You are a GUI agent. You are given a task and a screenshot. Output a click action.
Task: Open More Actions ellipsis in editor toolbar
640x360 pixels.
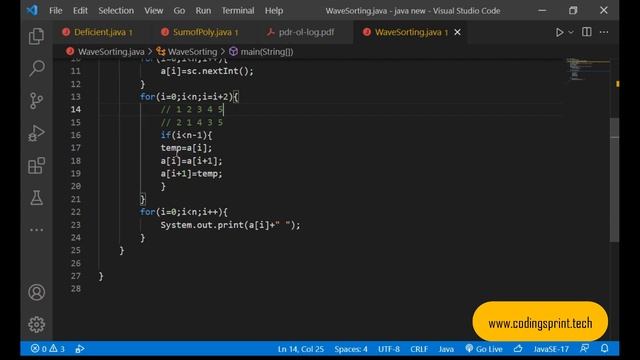pyautogui.click(x=604, y=32)
